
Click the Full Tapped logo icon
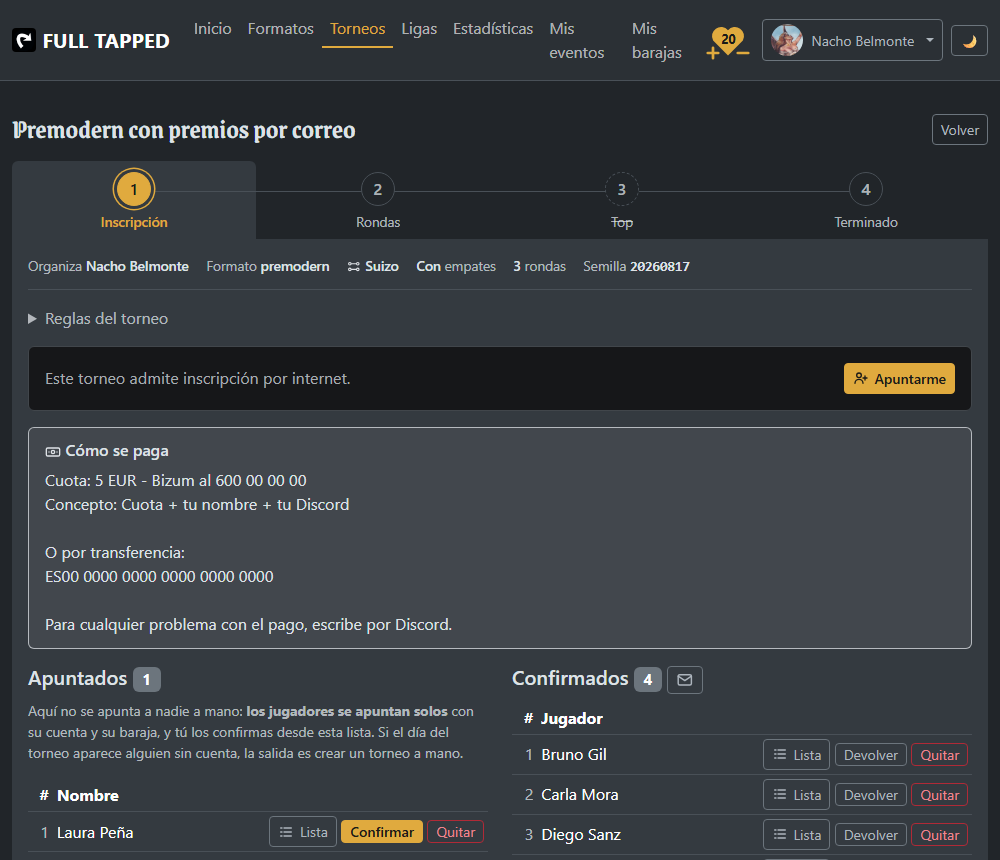click(x=24, y=41)
